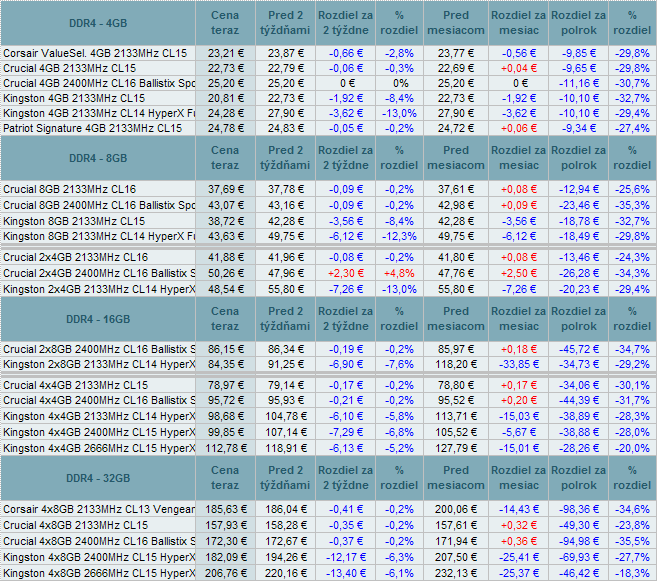This screenshot has height=581, width=657.
Task: Click the current price "20,81 €"
Action: point(225,98)
